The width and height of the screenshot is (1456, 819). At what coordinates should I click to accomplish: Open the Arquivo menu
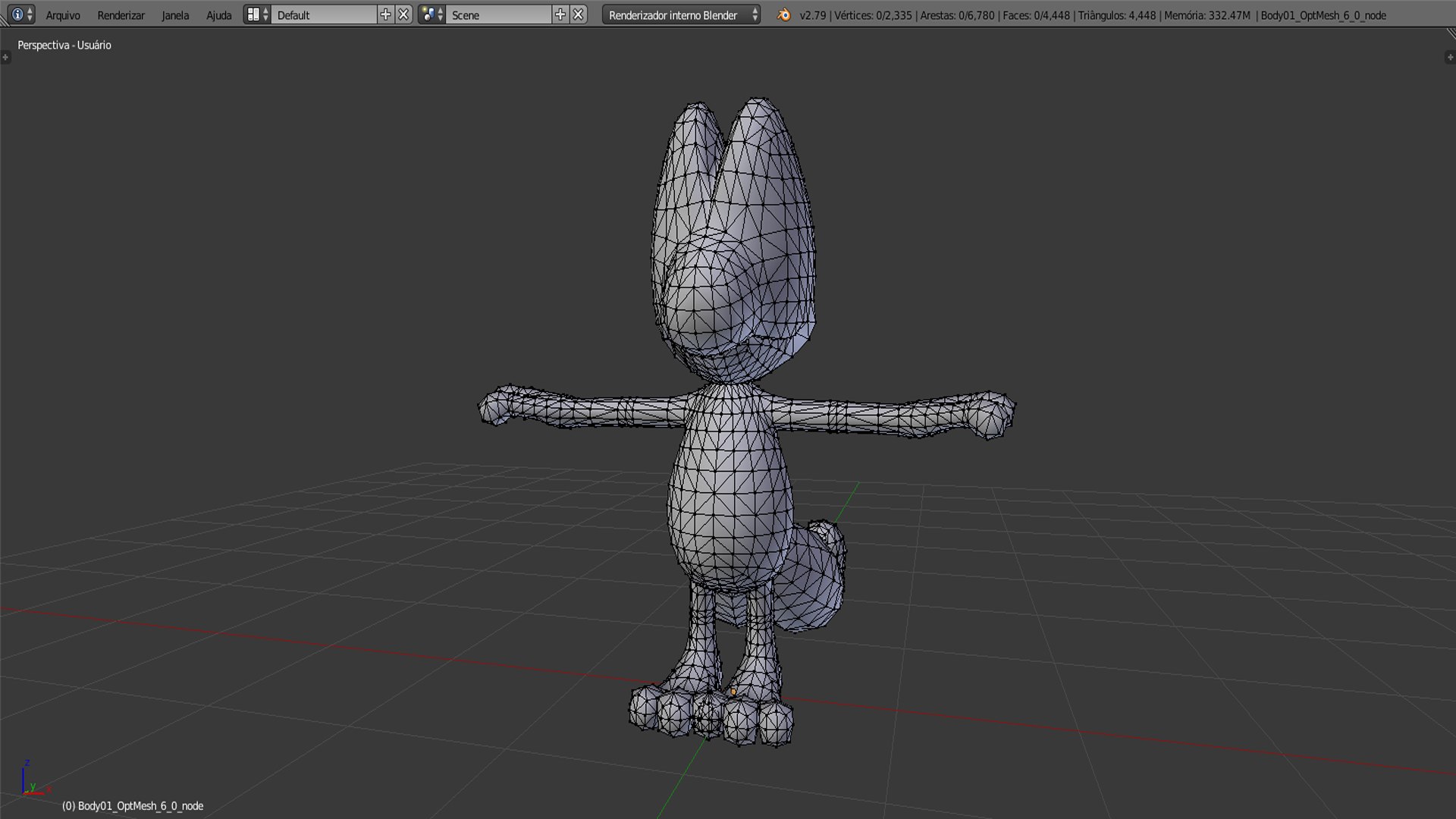[63, 15]
